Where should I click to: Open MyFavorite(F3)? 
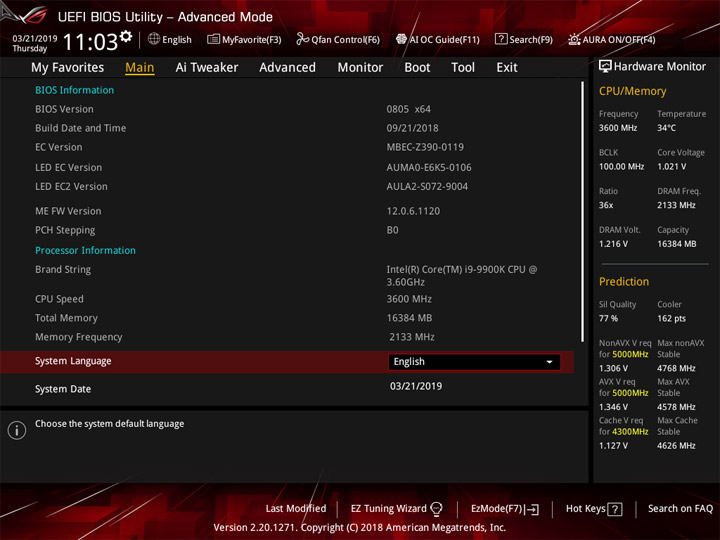point(244,39)
